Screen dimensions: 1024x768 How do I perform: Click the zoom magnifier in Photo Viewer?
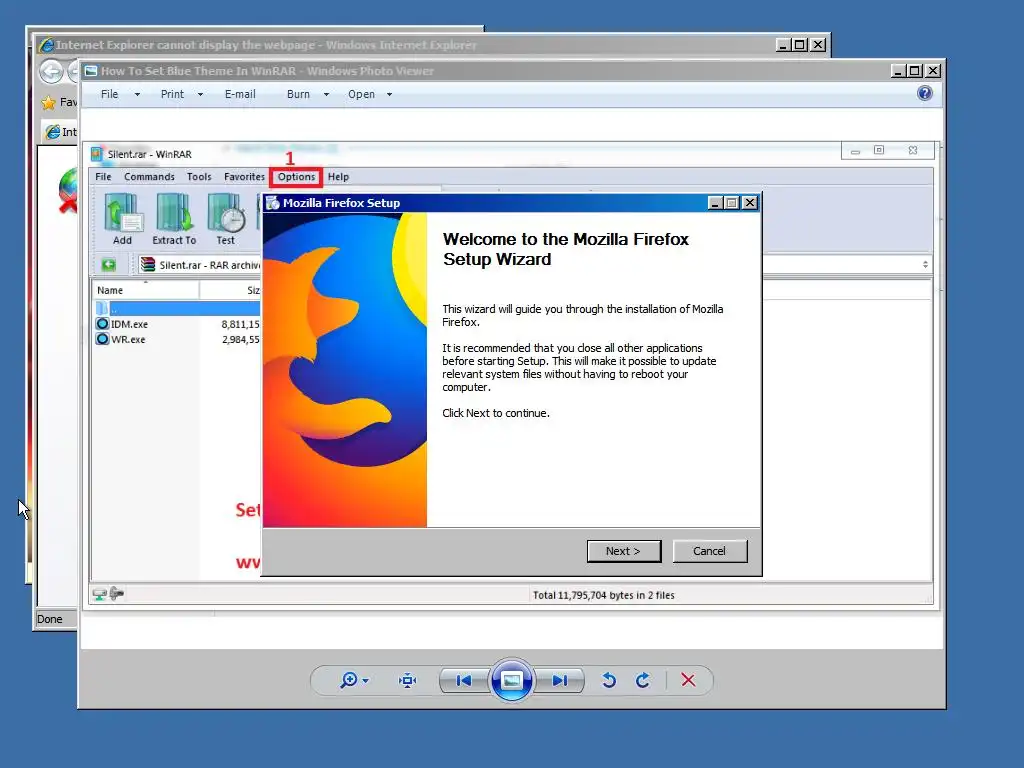[349, 680]
